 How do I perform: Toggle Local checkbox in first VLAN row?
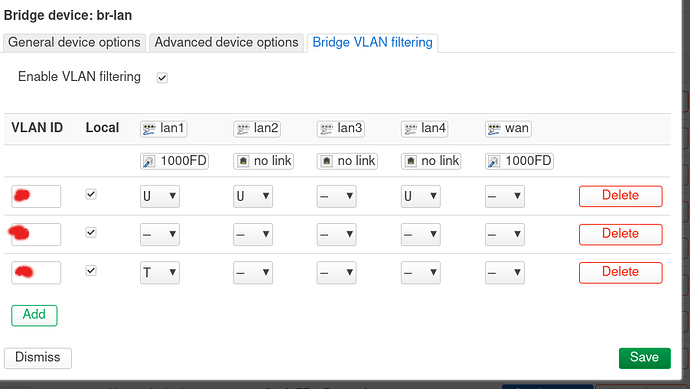point(91,194)
